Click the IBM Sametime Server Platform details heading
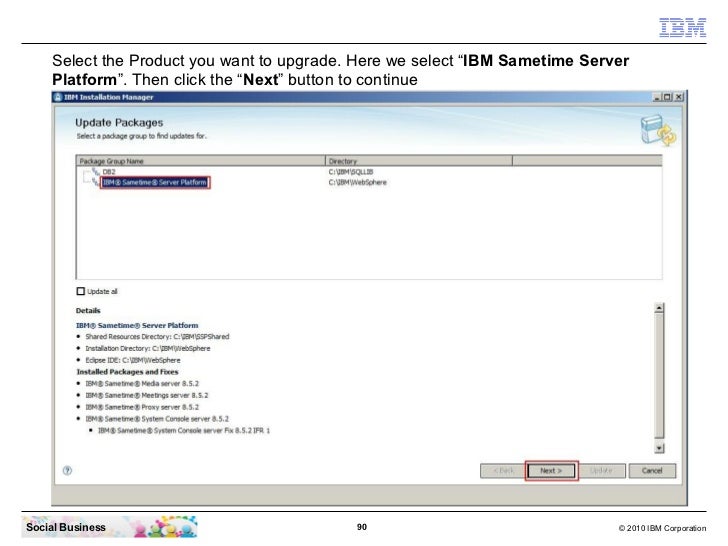 [x=137, y=325]
